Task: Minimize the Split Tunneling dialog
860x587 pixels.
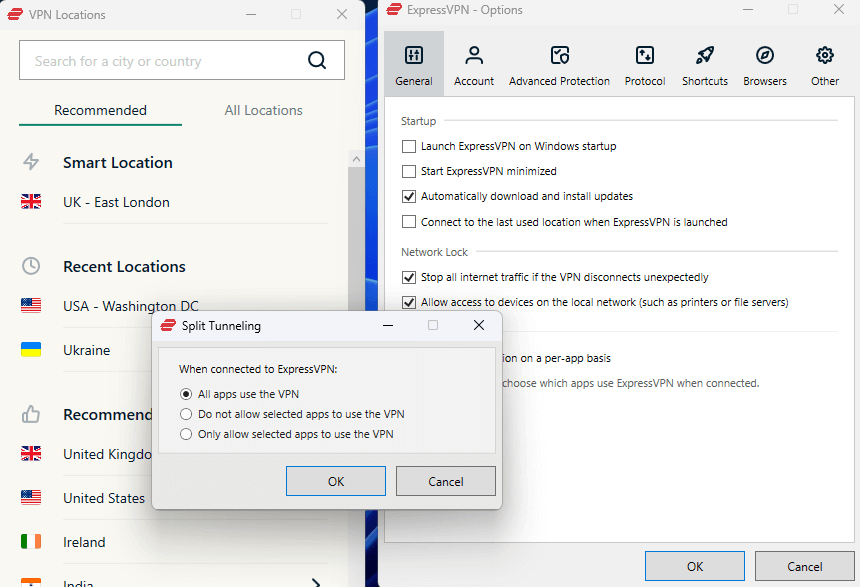Action: click(388, 325)
